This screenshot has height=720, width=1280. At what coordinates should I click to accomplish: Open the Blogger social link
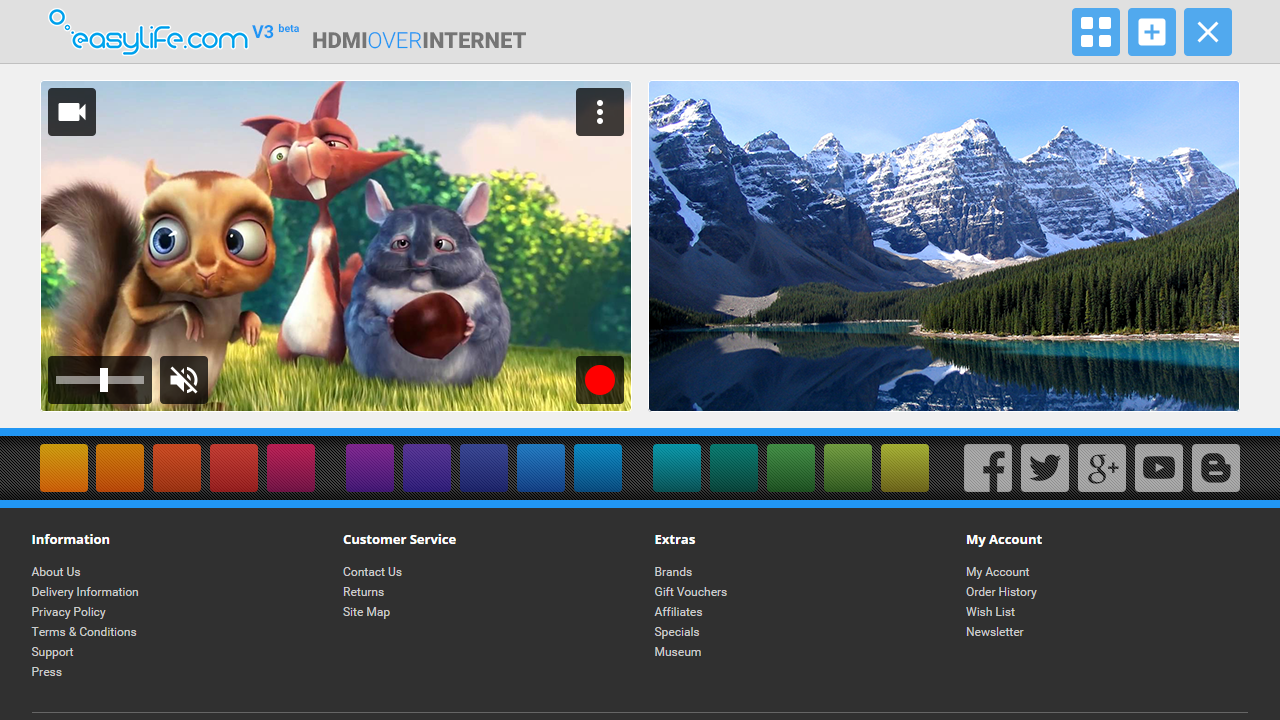pyautogui.click(x=1216, y=468)
